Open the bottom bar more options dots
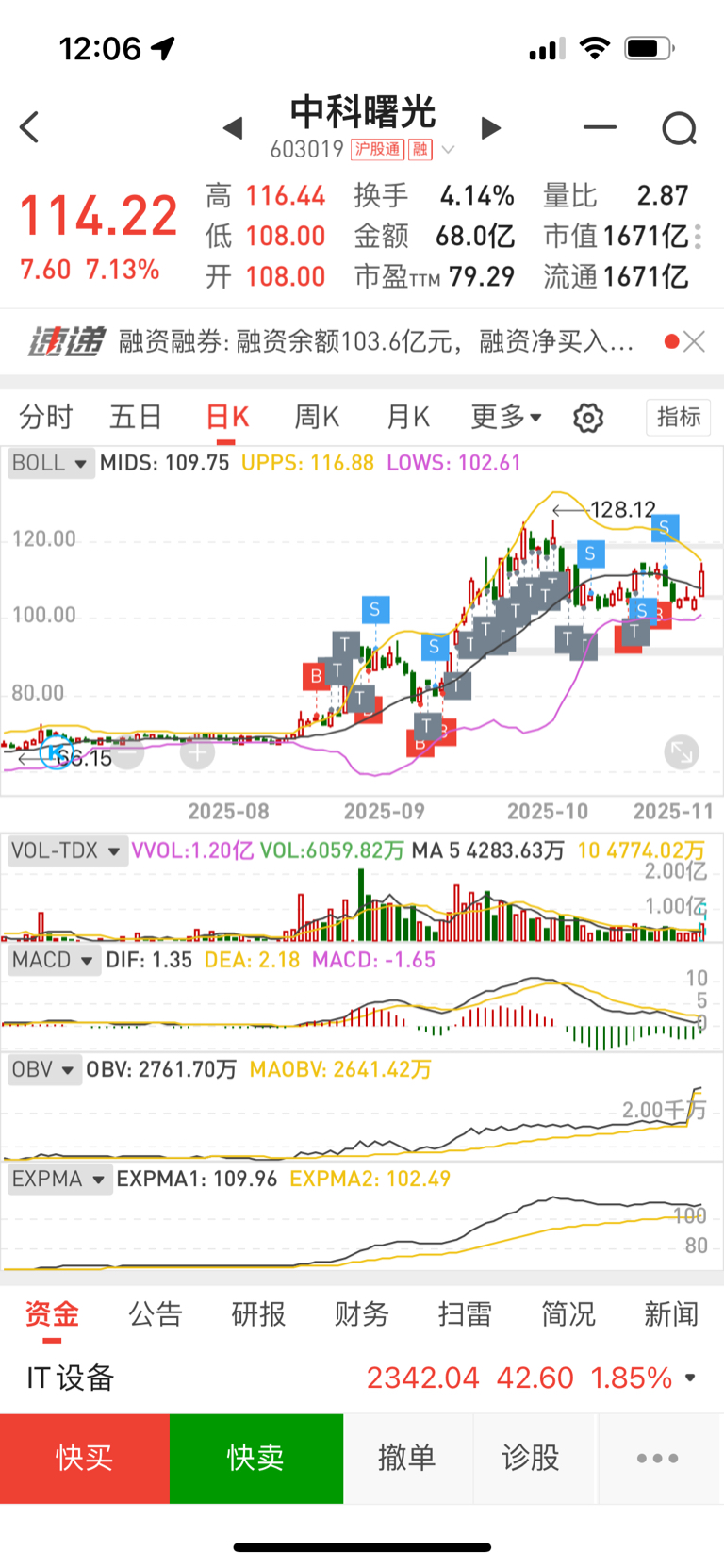 point(658,1458)
